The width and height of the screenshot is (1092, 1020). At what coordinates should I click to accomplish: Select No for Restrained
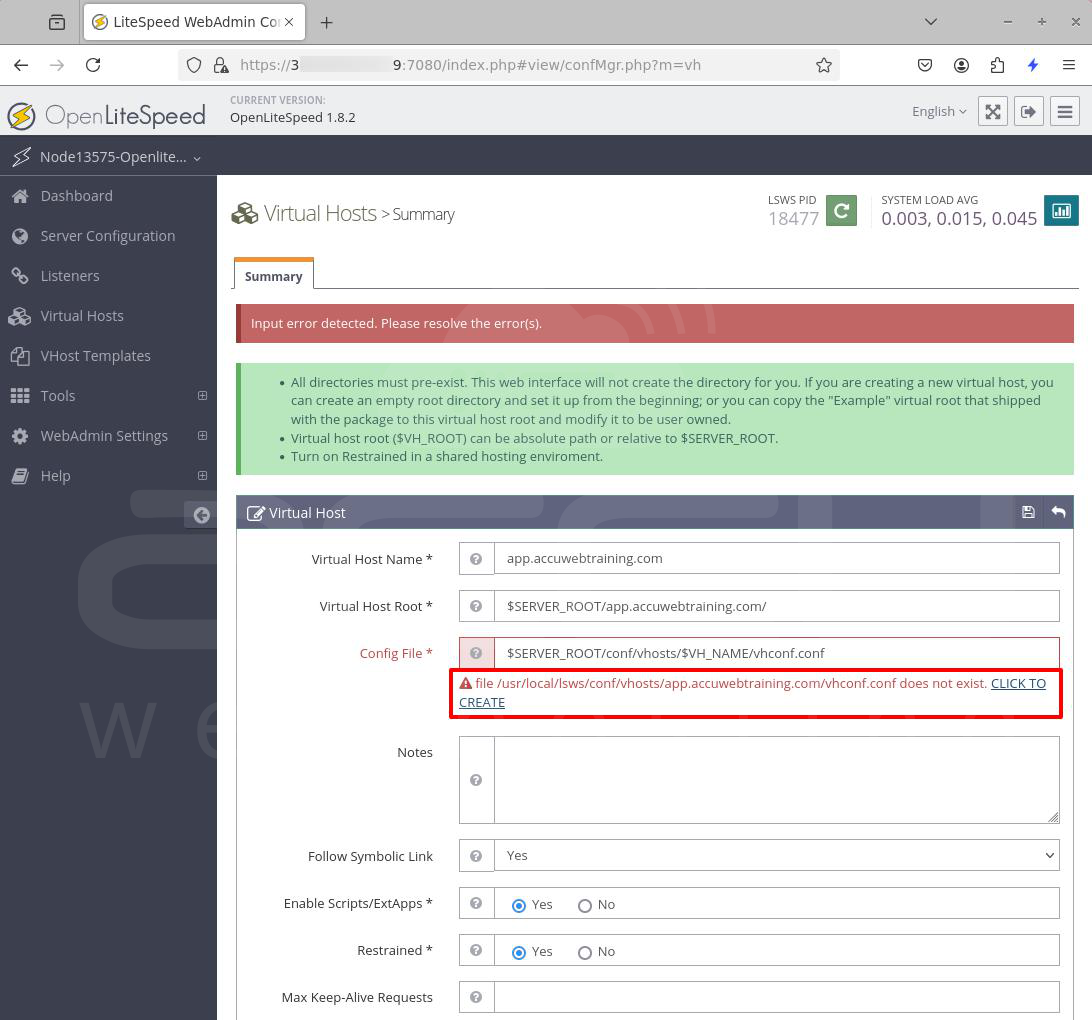(x=585, y=953)
